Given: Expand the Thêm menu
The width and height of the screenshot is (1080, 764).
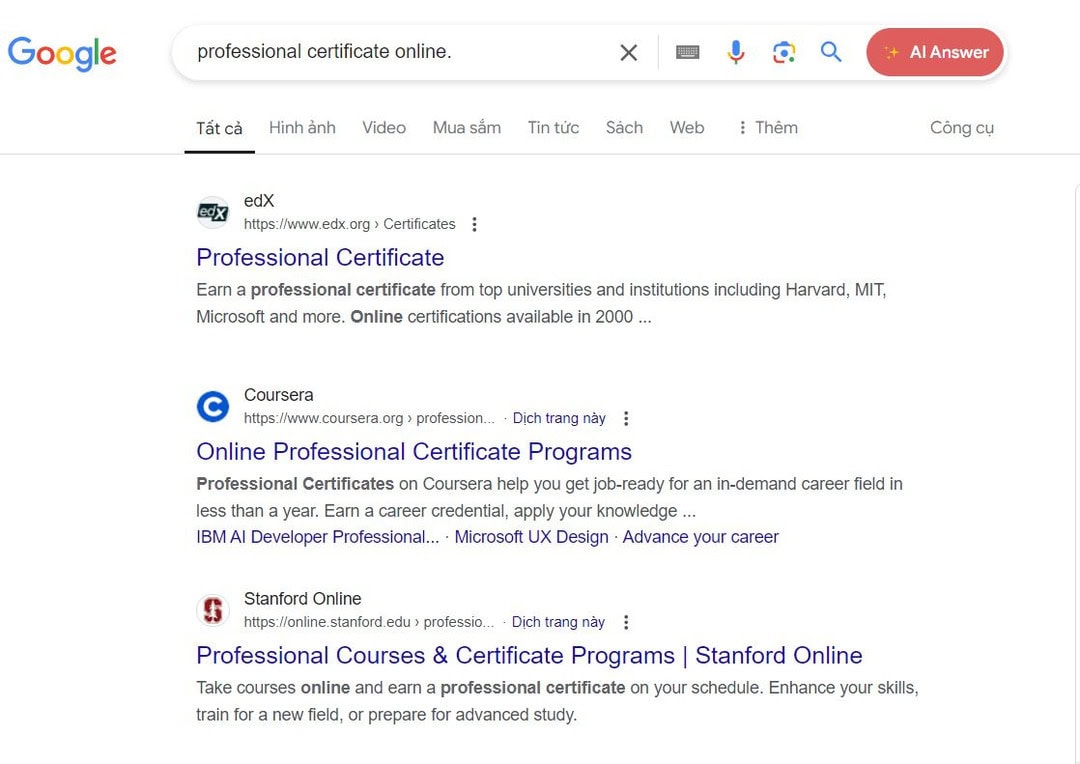Looking at the screenshot, I should tap(768, 127).
